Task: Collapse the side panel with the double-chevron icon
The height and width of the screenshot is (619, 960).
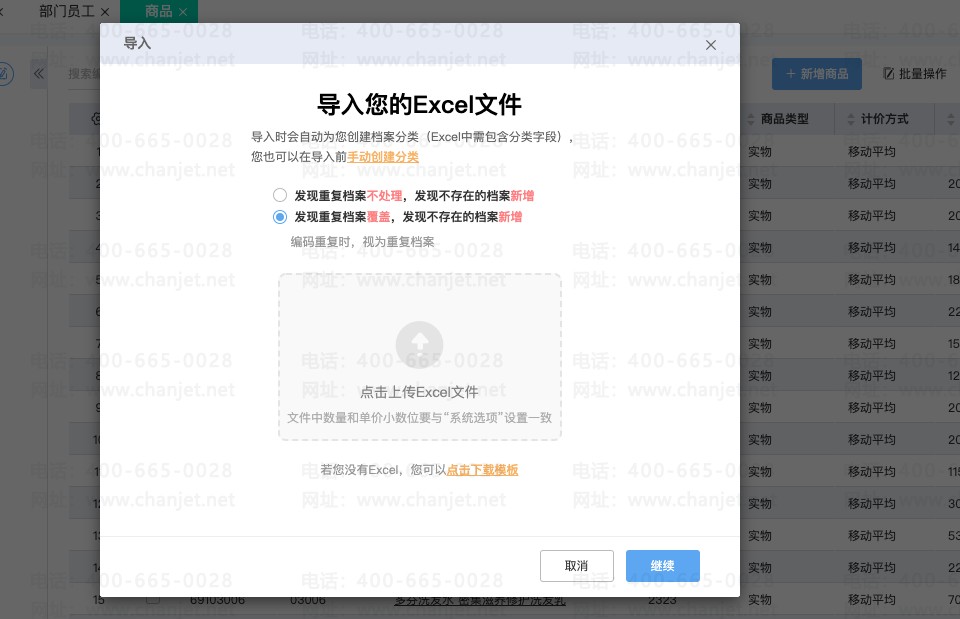Action: coord(39,74)
